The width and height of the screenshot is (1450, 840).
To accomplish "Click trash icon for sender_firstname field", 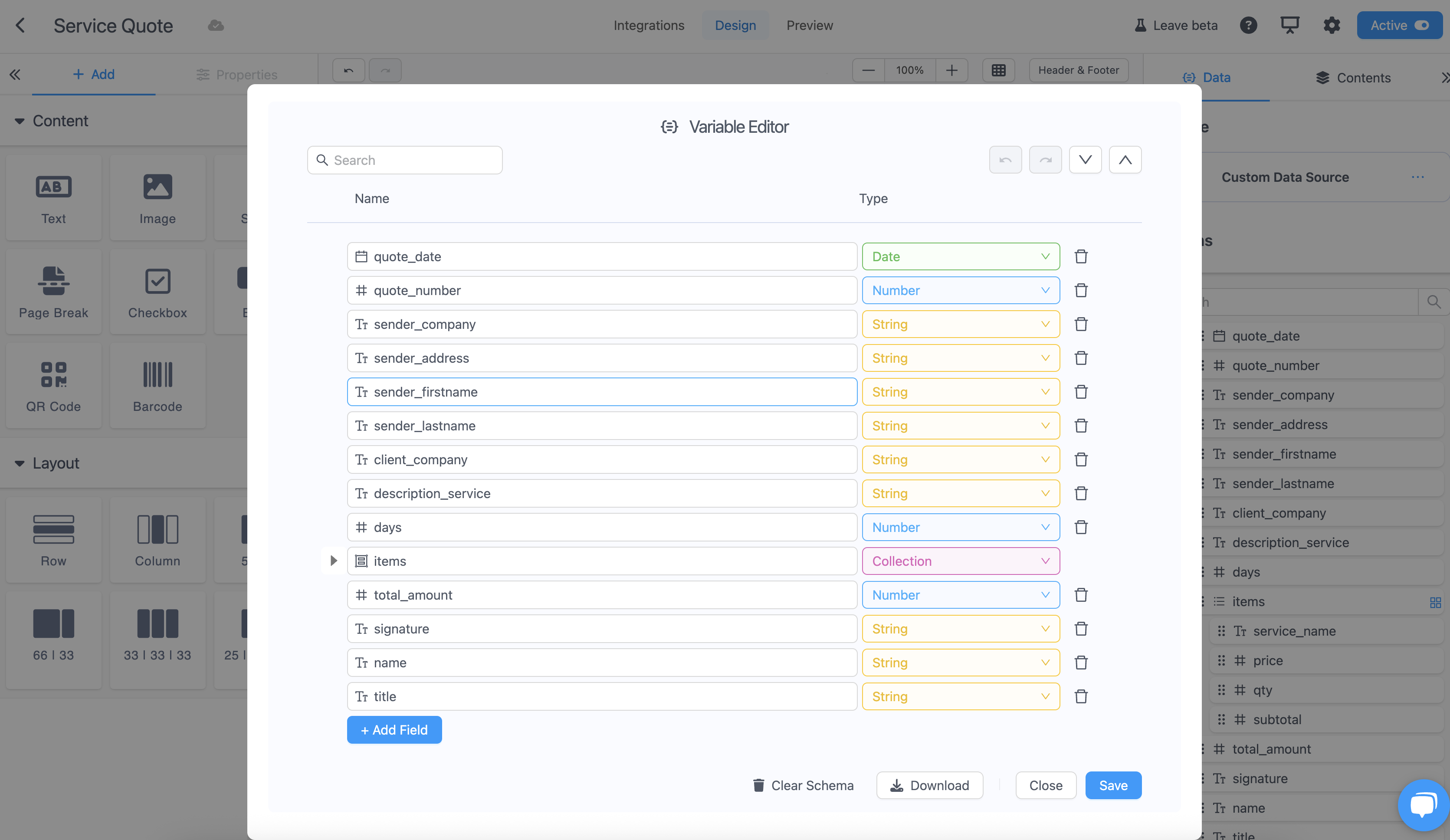I will [x=1081, y=392].
